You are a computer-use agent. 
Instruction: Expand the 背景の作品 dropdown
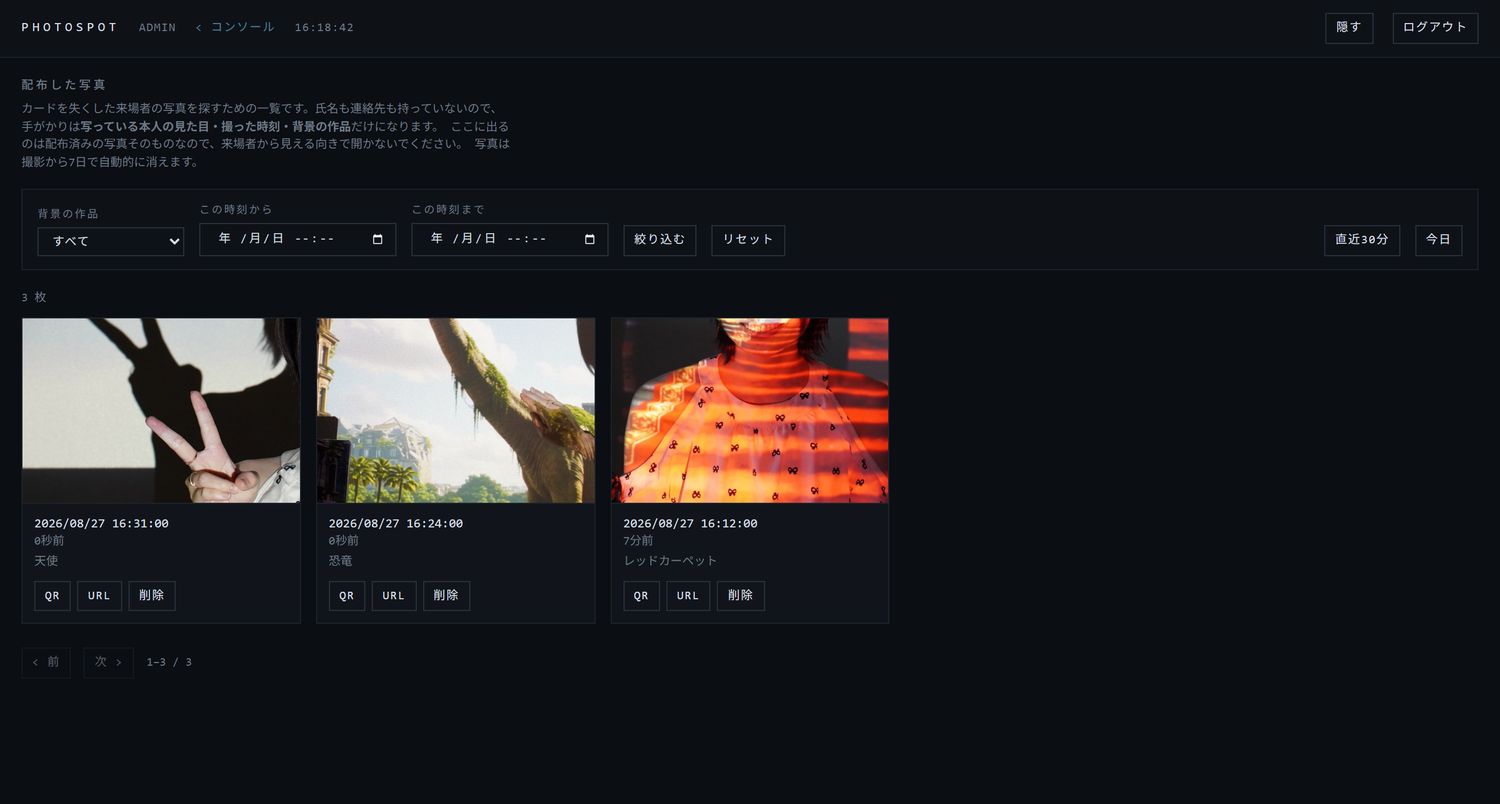click(x=111, y=241)
